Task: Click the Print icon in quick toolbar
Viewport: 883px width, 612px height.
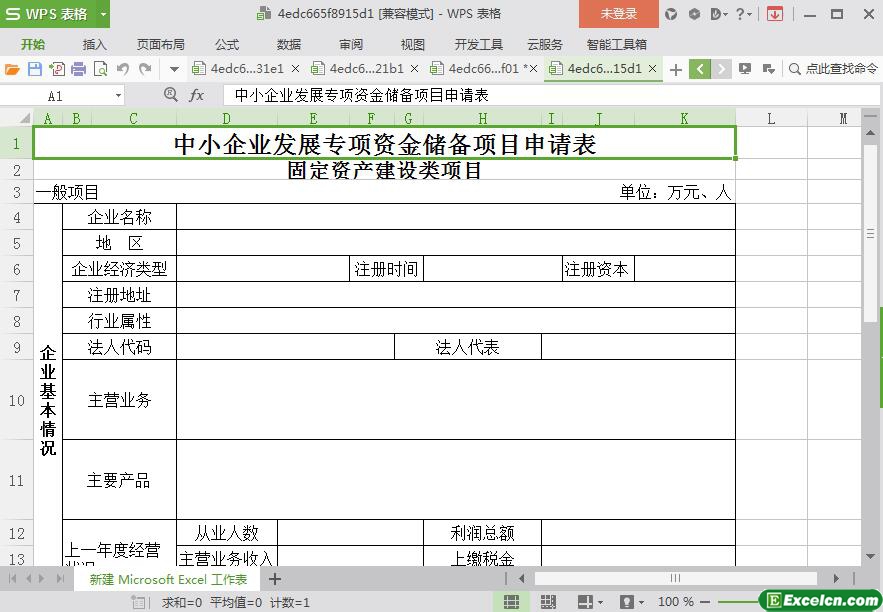Action: click(78, 69)
